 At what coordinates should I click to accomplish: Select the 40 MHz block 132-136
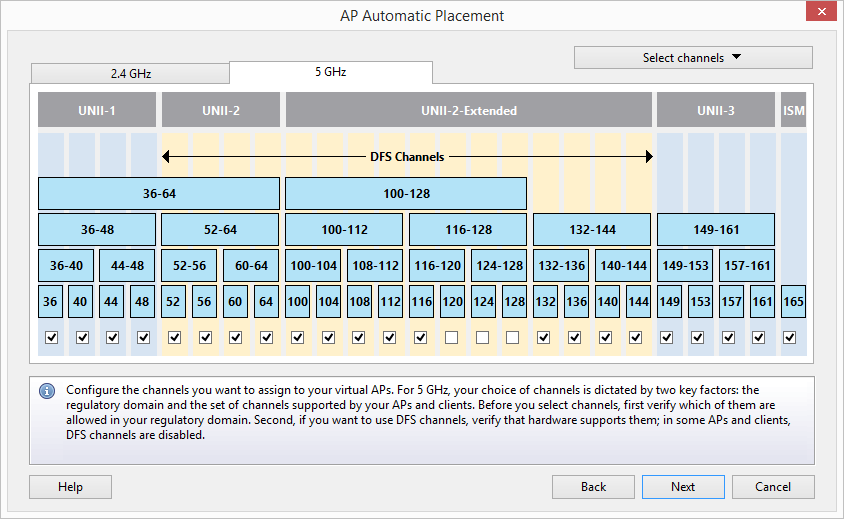561,265
